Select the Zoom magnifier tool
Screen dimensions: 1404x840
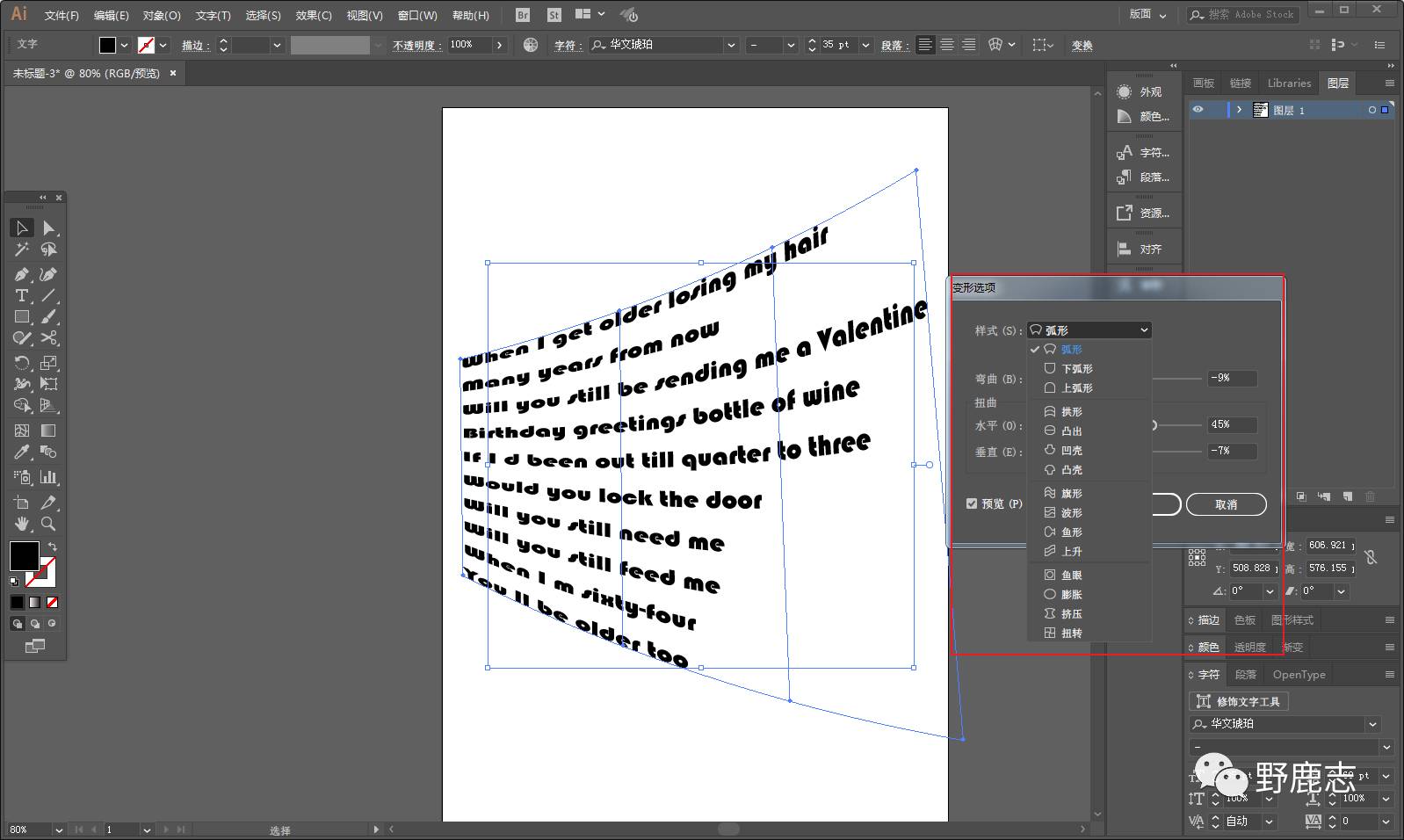[x=49, y=524]
